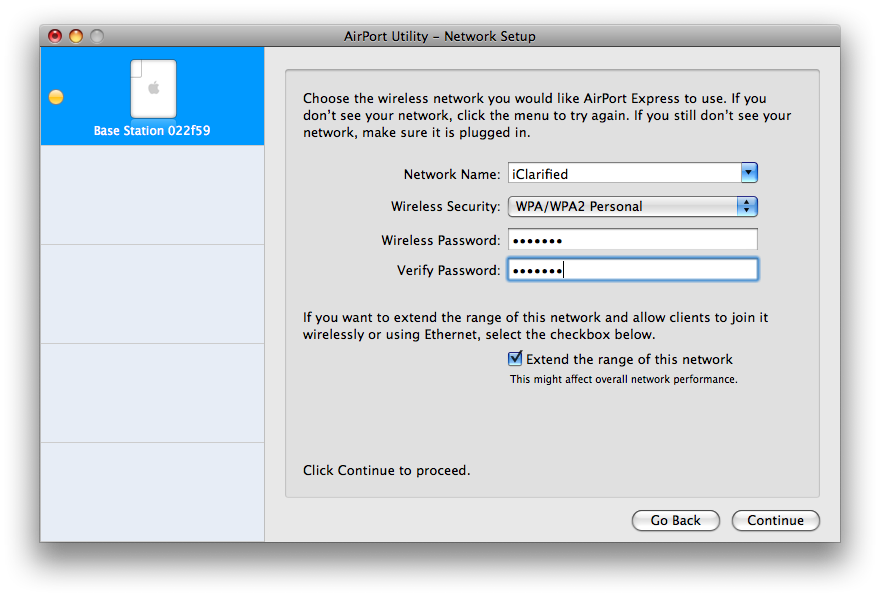
Task: Click the yellow status indicator light
Action: pos(56,97)
